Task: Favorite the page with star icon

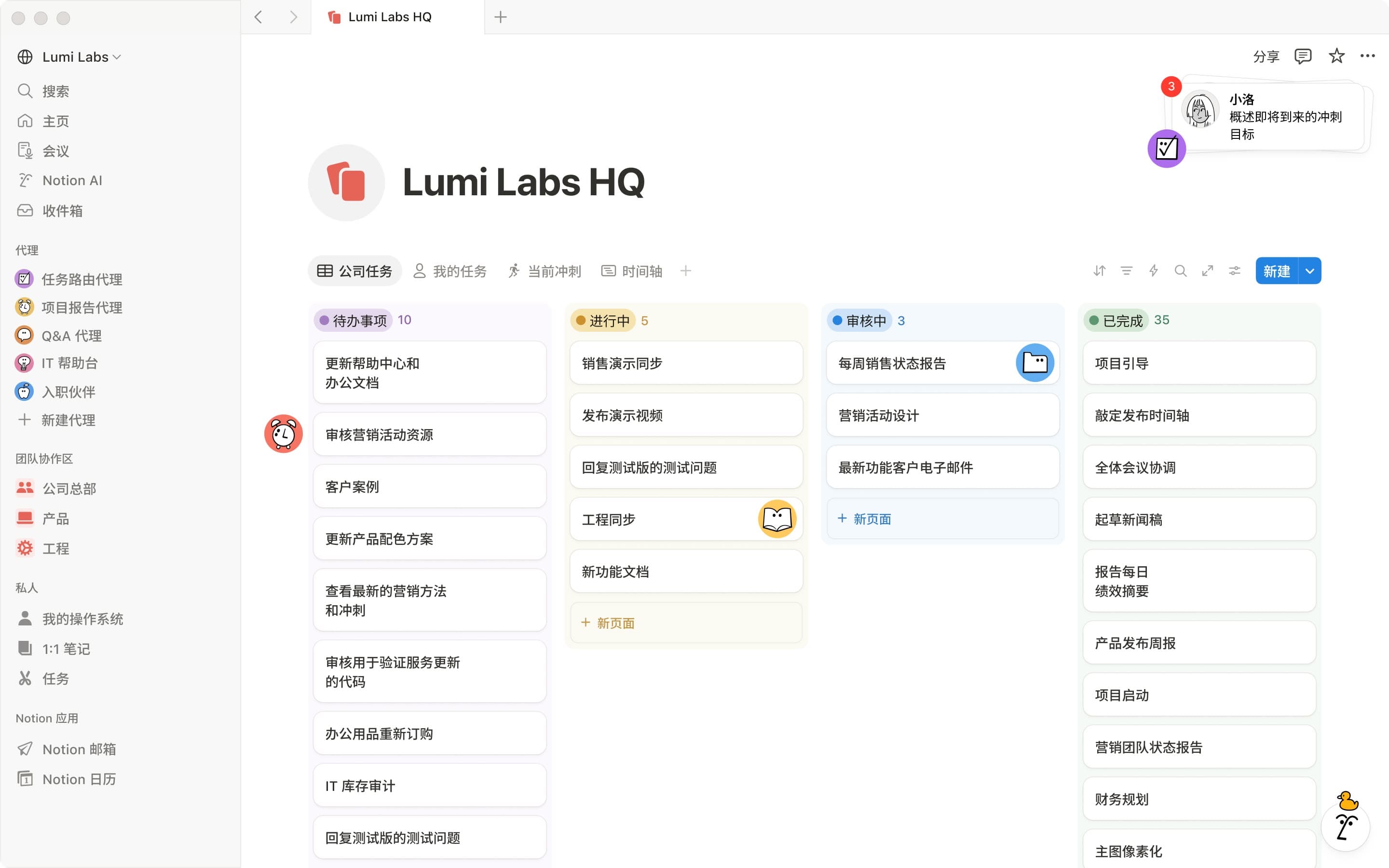Action: (1337, 55)
